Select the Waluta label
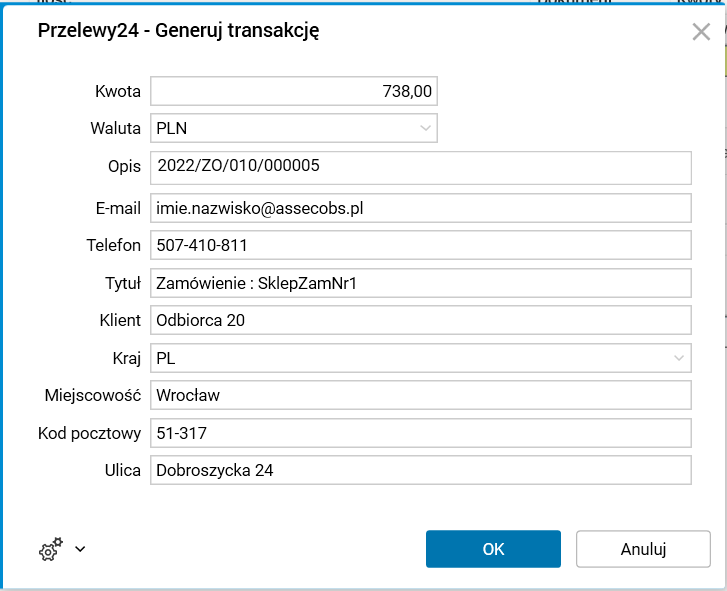This screenshot has height=591, width=727. pos(115,128)
